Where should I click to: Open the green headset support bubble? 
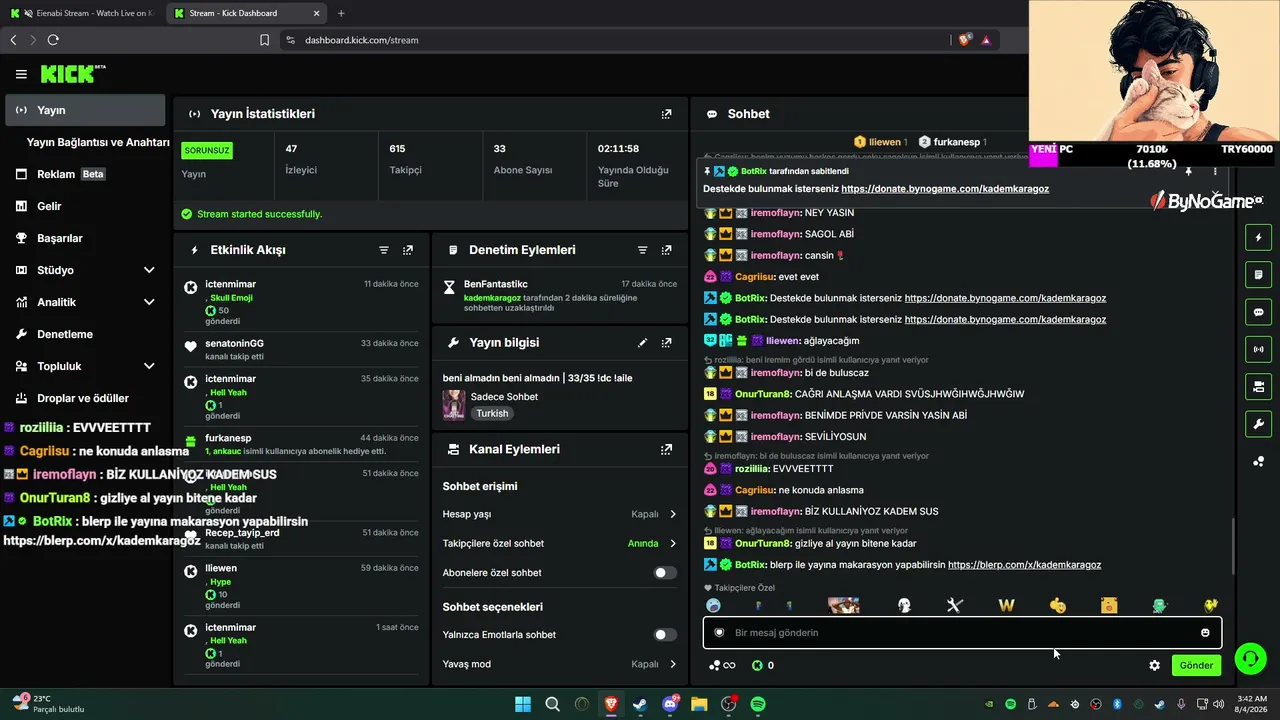pyautogui.click(x=1250, y=658)
